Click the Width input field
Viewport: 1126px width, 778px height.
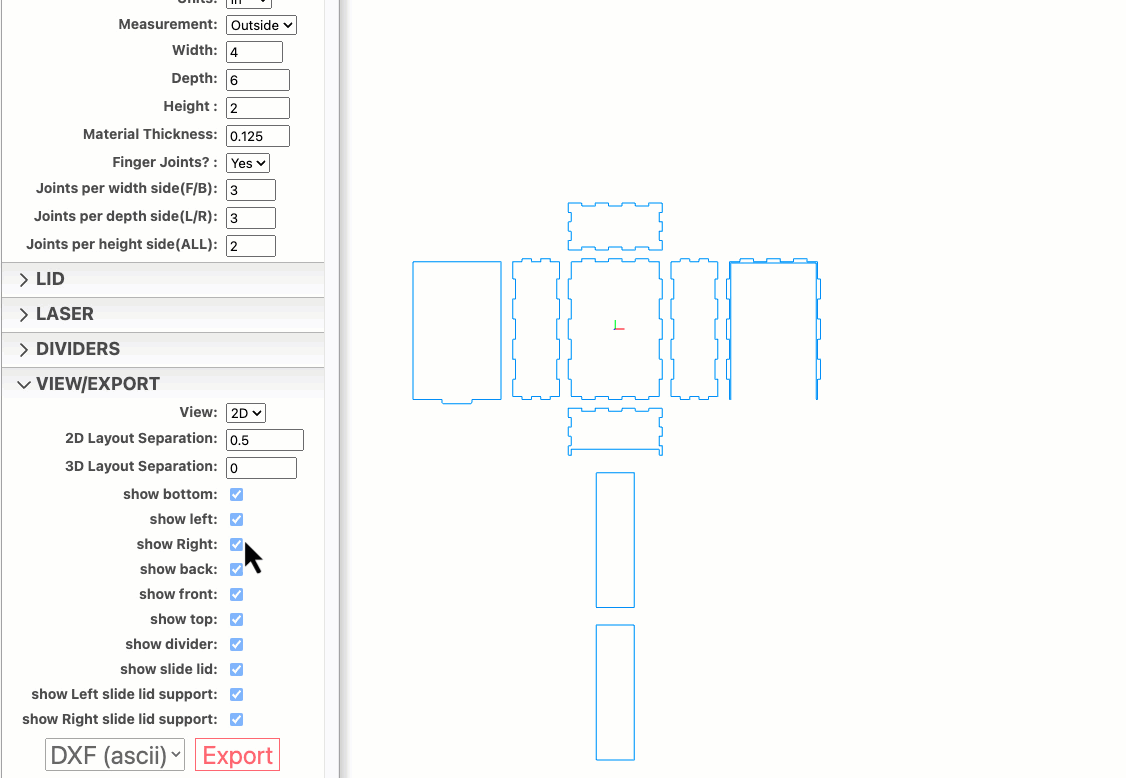[x=254, y=52]
